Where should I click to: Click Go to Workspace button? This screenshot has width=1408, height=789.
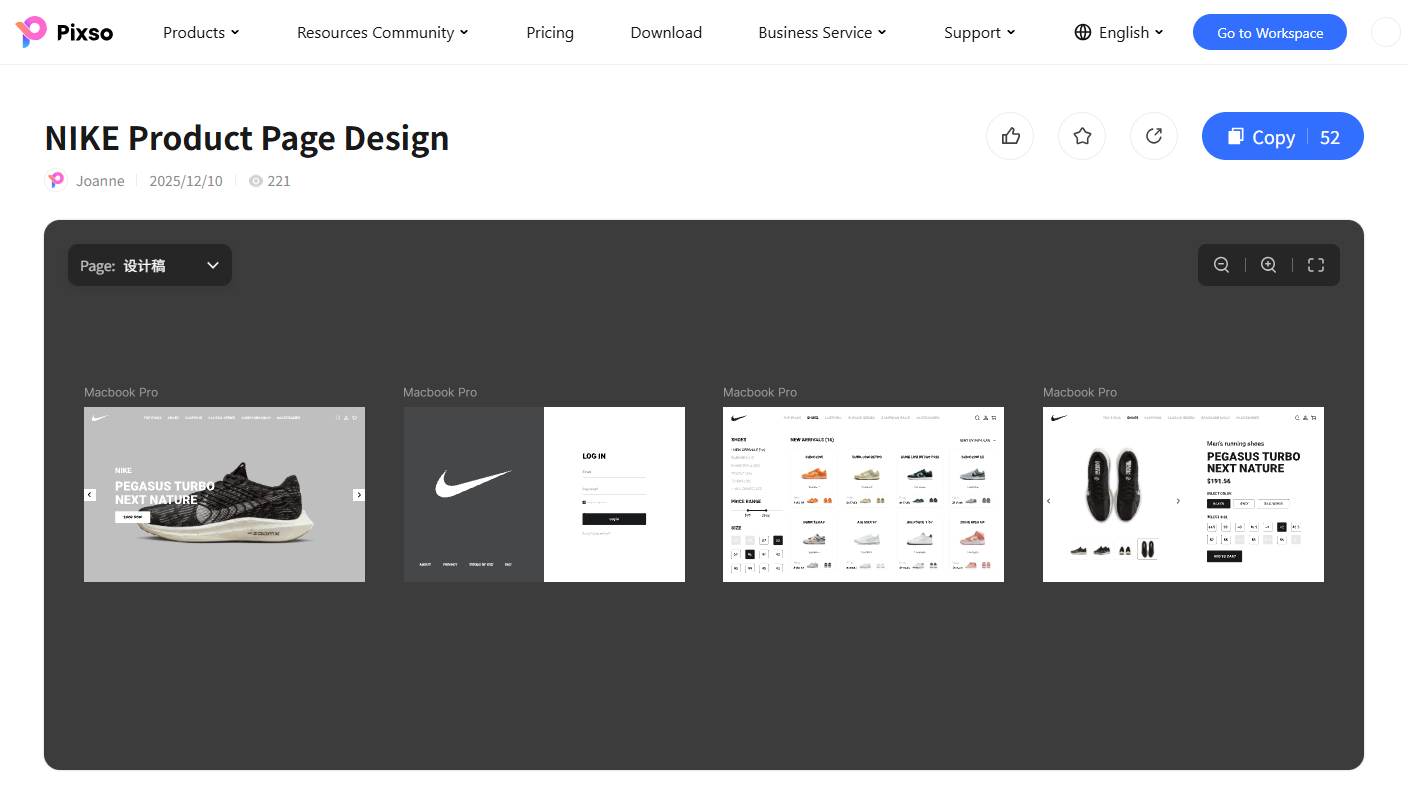(1270, 32)
